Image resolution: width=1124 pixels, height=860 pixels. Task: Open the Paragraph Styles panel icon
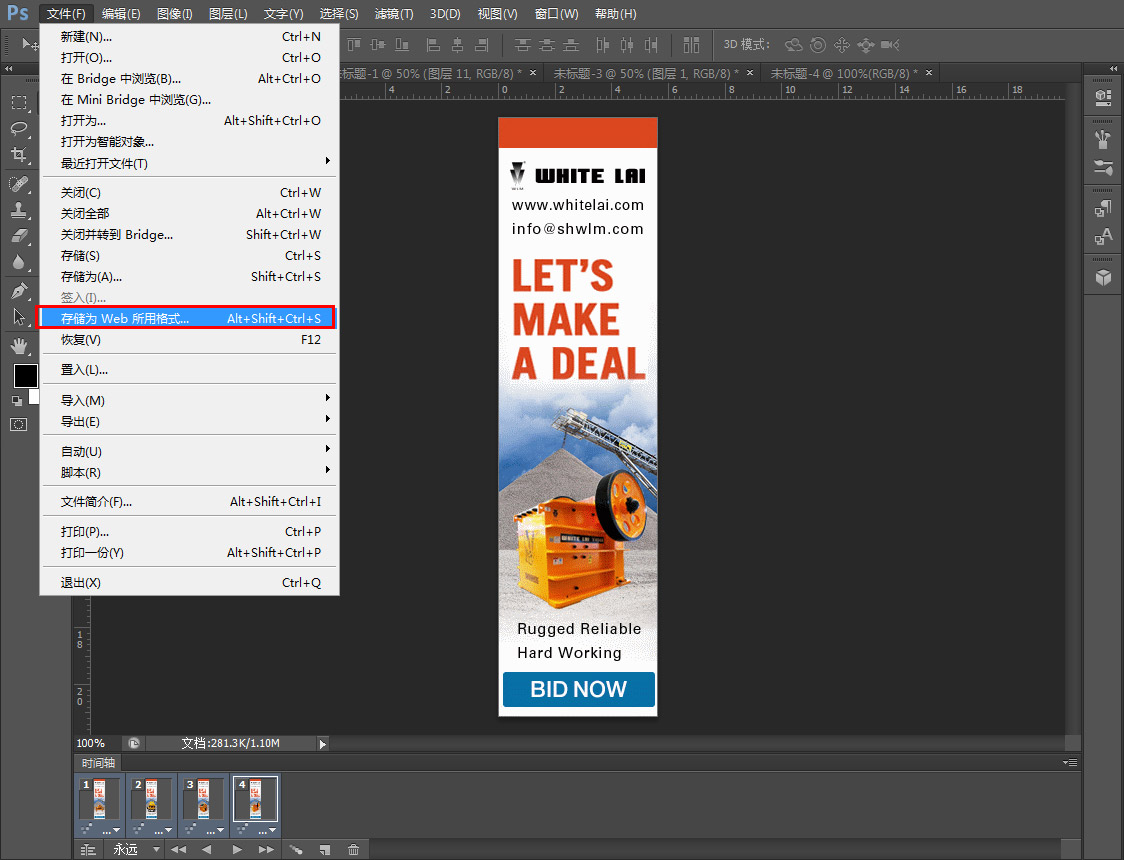pyautogui.click(x=1103, y=209)
